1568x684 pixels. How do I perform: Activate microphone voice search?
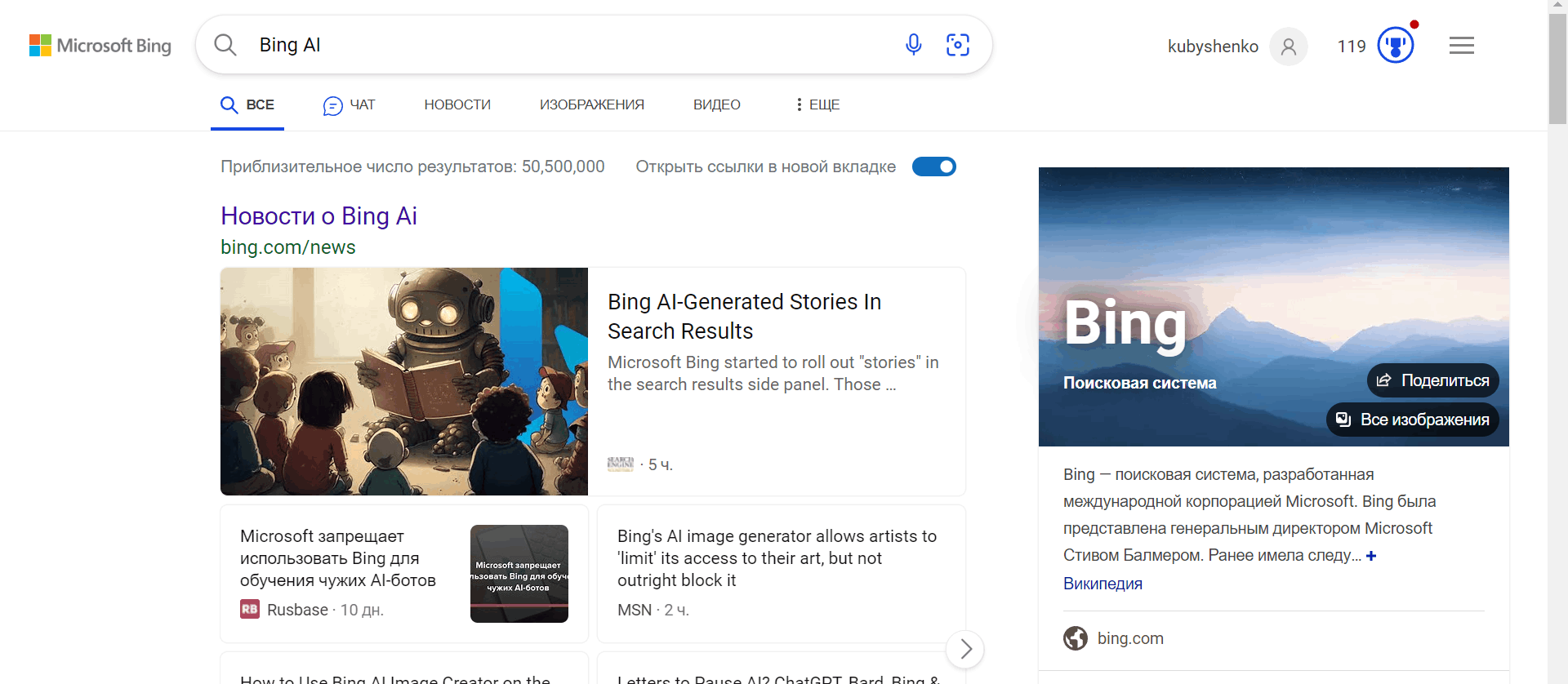point(914,45)
